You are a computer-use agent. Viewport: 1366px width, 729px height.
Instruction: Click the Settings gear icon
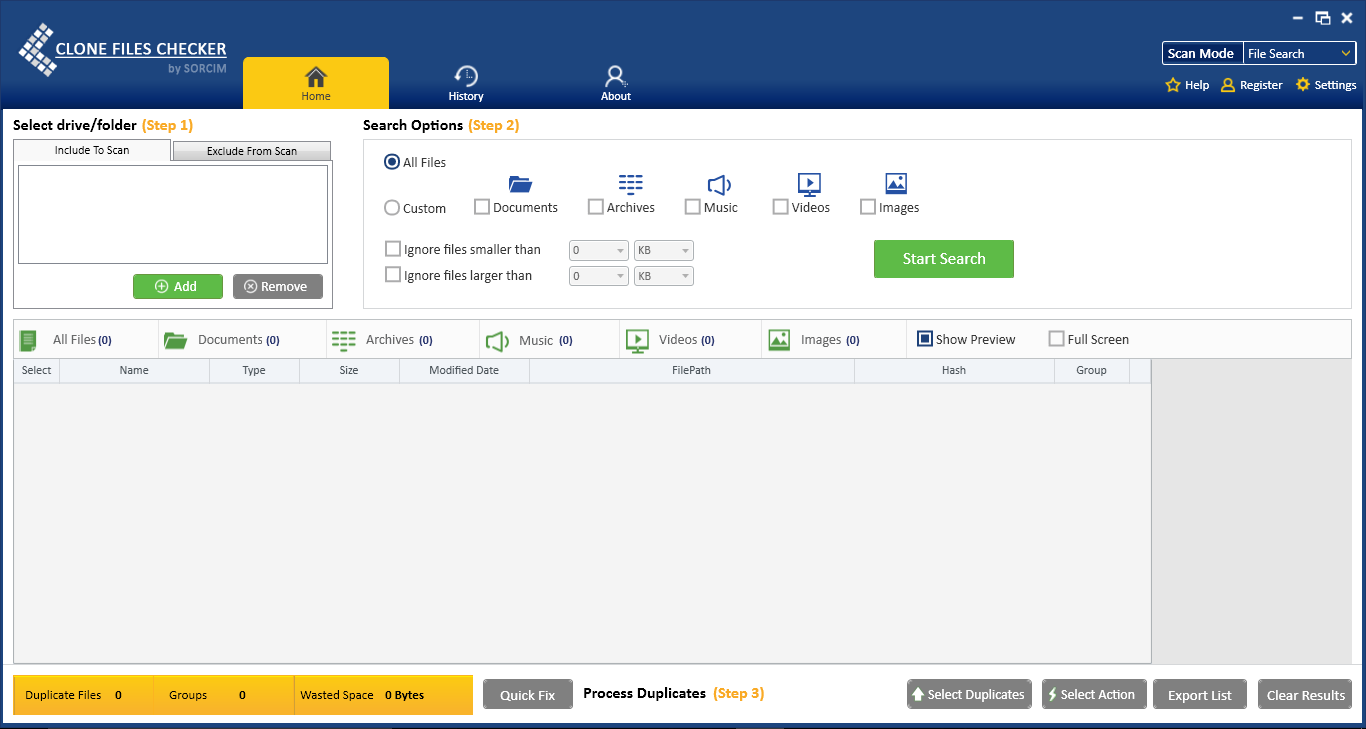pos(1303,85)
